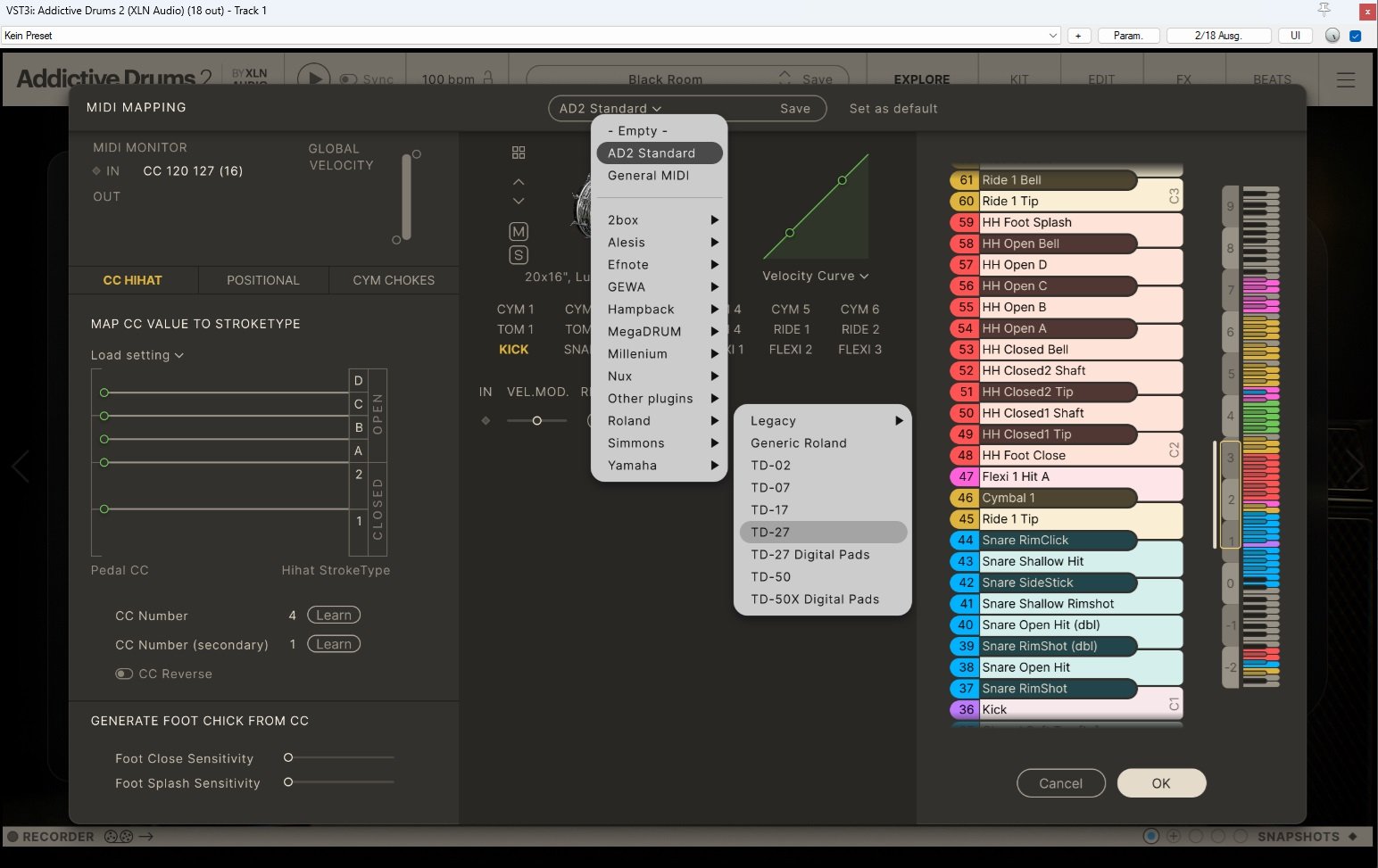The height and width of the screenshot is (868, 1378).
Task: Click the down chevron above the M button
Action: 519,201
